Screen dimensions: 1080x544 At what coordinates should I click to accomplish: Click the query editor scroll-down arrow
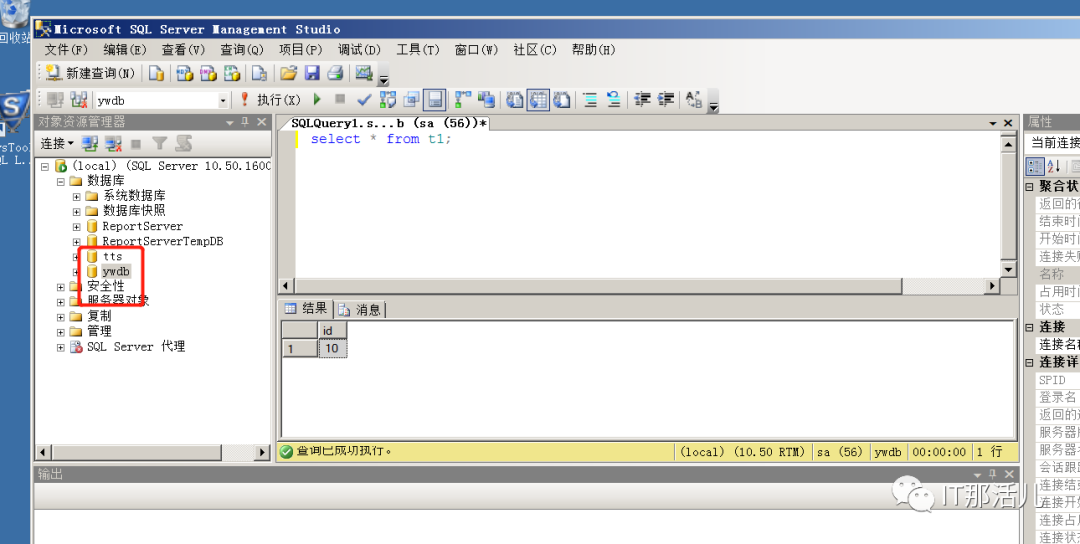click(x=1008, y=269)
